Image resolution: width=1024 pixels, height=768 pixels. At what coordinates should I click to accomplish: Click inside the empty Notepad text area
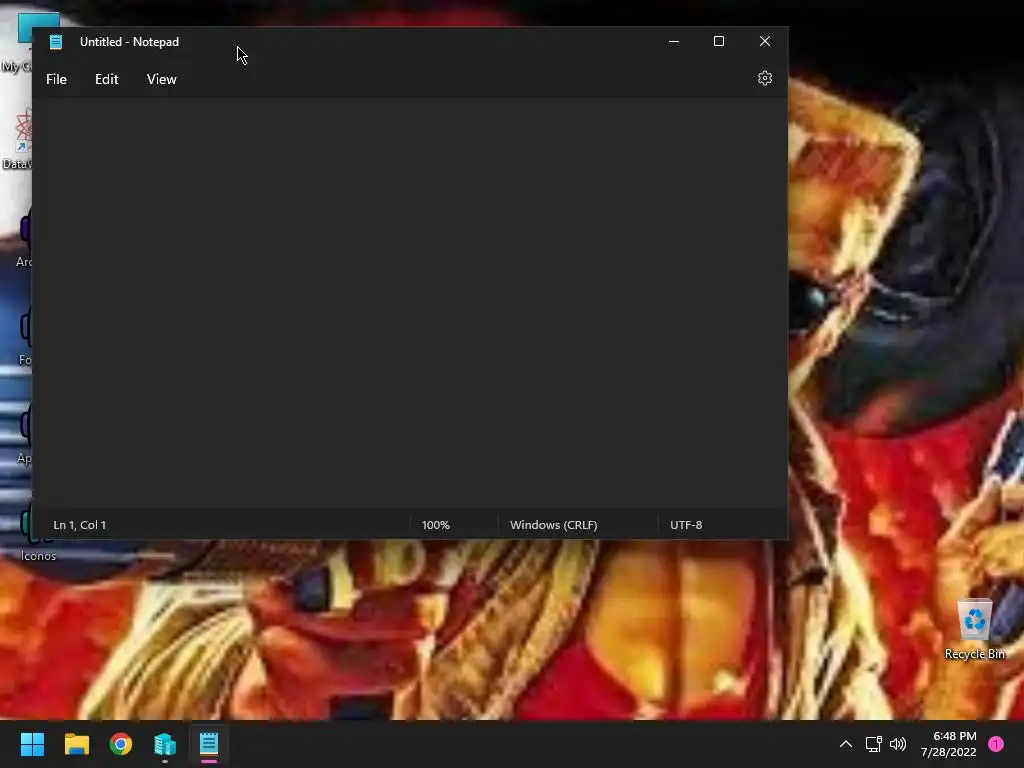(x=409, y=304)
